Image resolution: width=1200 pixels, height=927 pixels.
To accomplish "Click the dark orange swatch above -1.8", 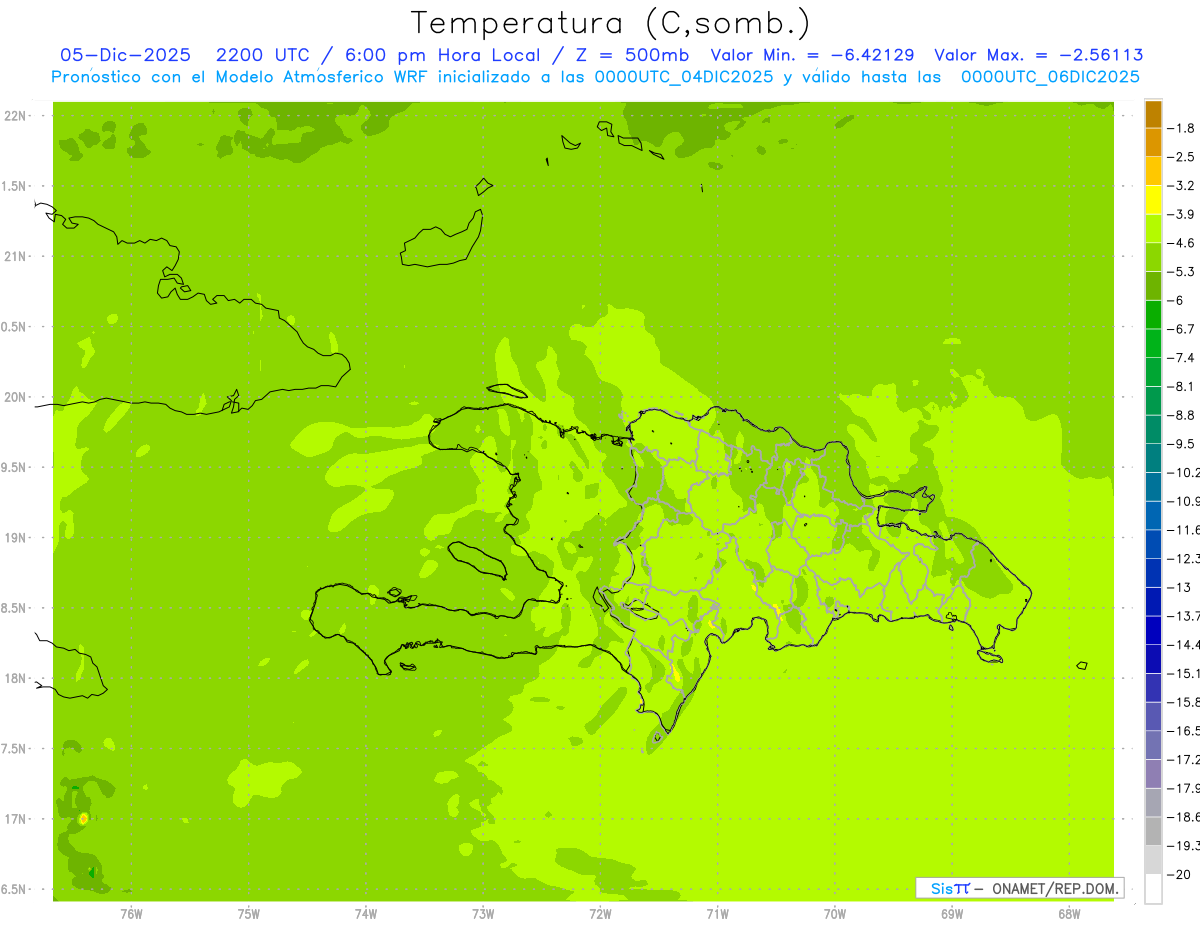I will 1153,114.
